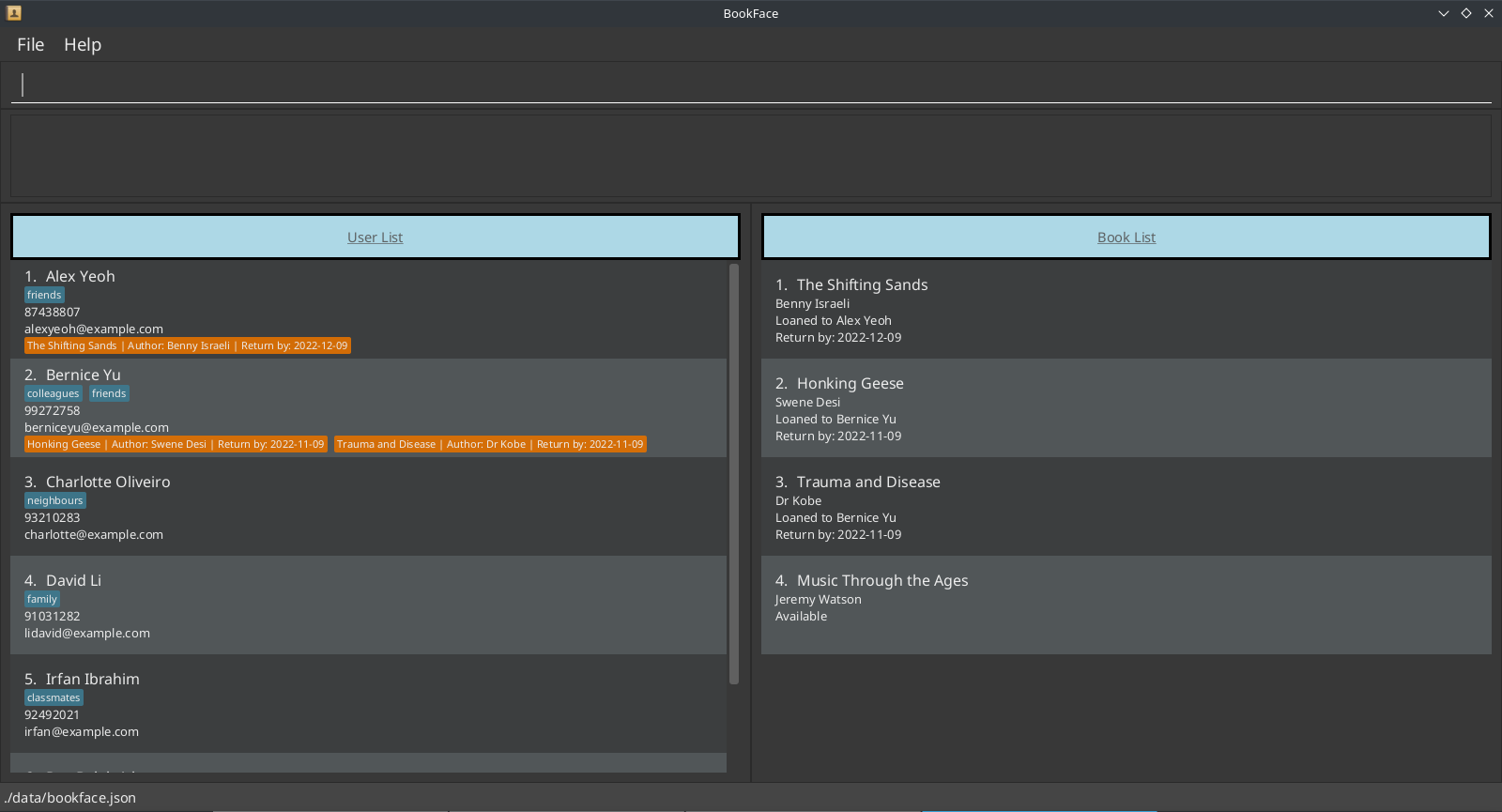Click phone number 99272758

53,410
